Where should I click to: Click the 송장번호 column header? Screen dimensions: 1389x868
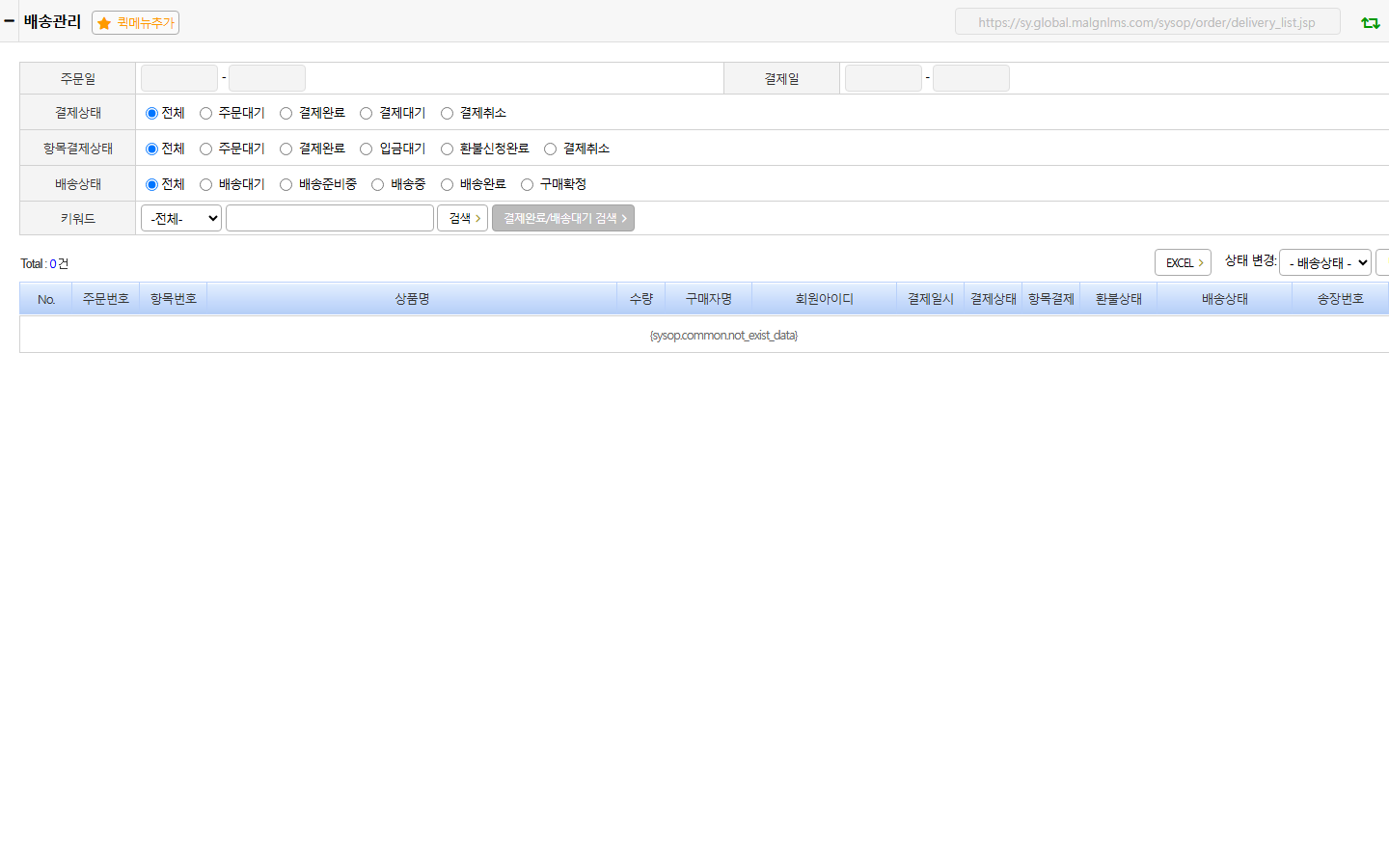tap(1341, 299)
